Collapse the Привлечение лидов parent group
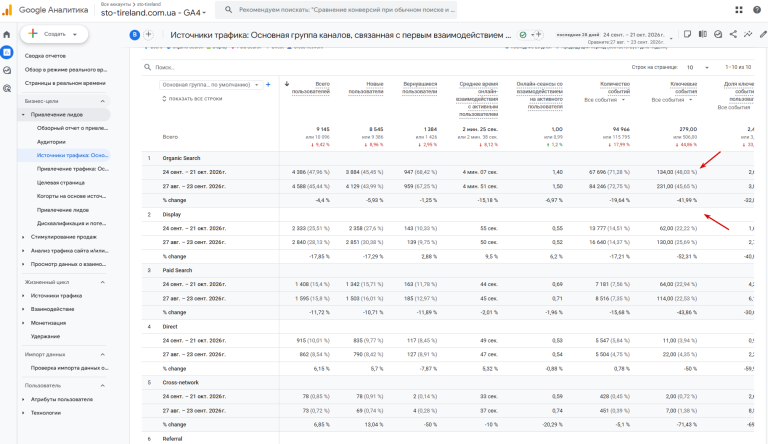This screenshot has width=768, height=444. point(23,115)
